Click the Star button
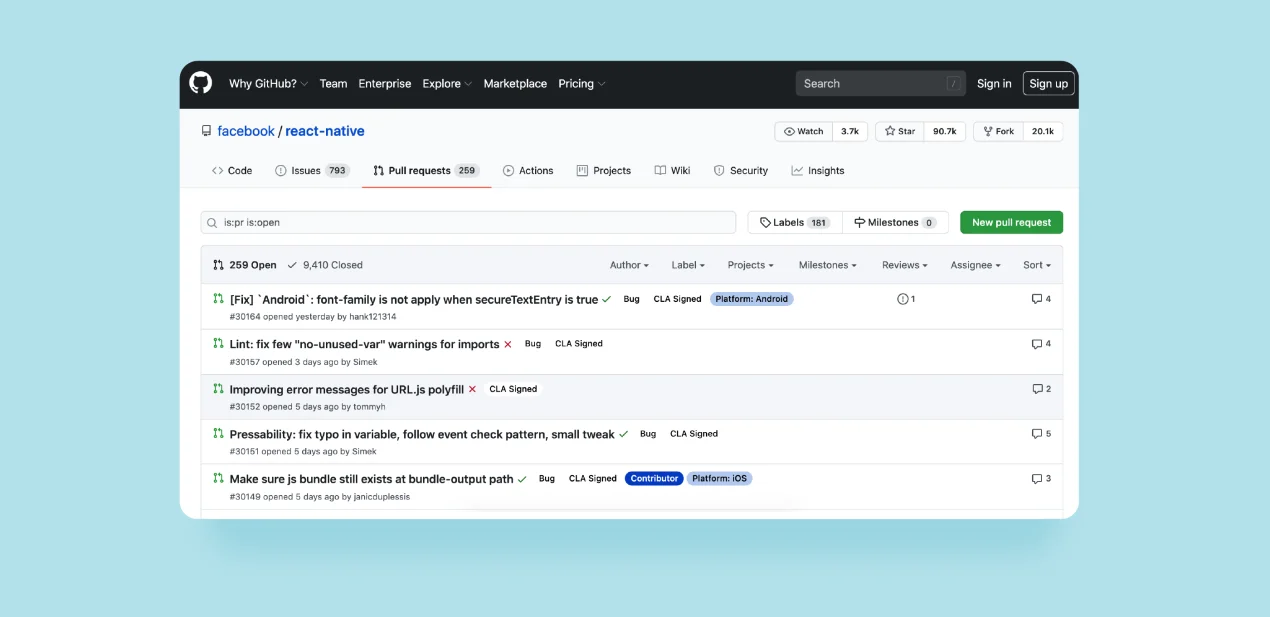The height and width of the screenshot is (617, 1270). click(899, 132)
